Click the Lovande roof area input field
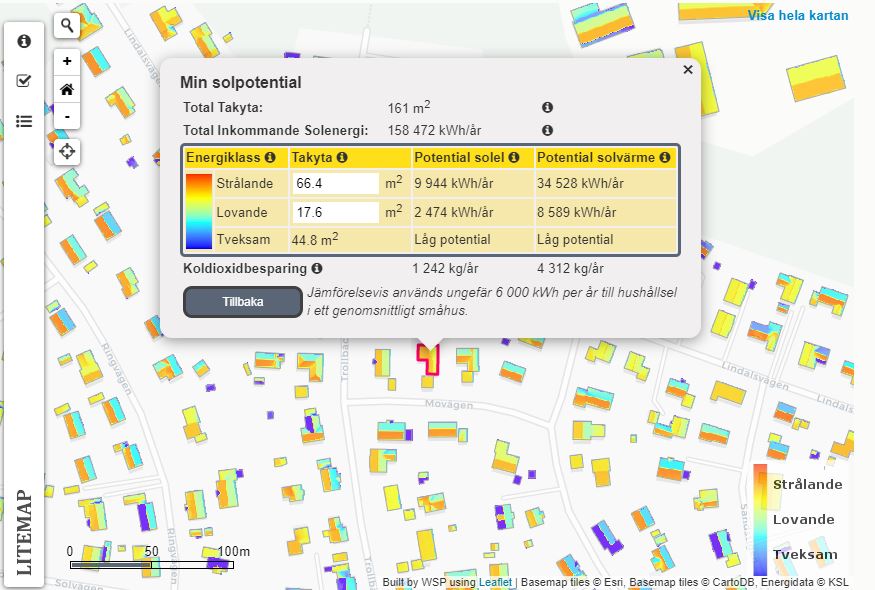 coord(335,212)
